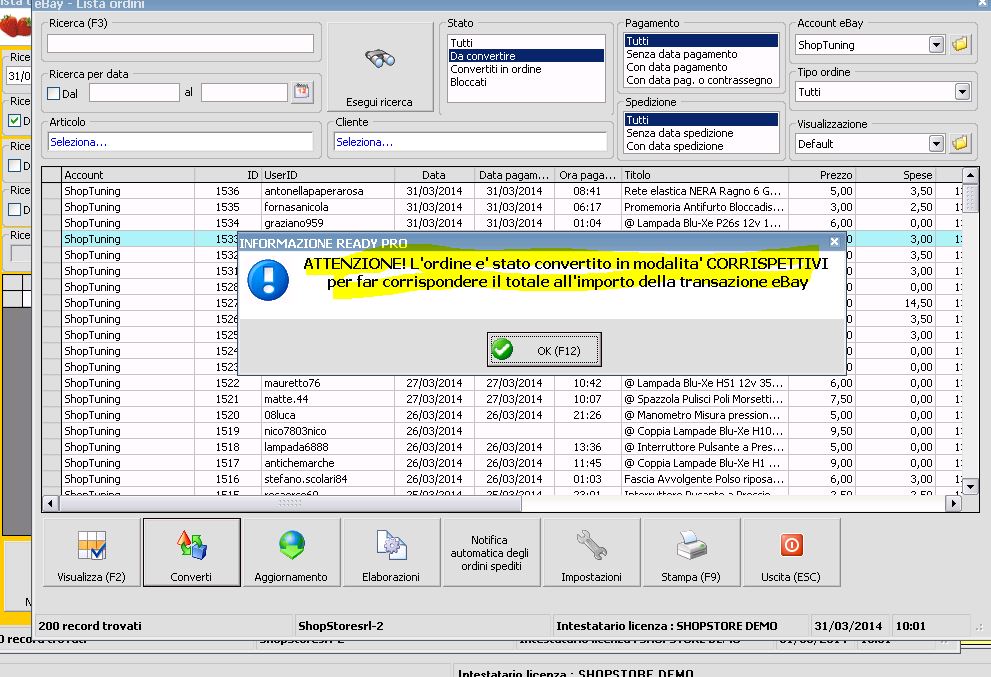
Task: Click the folder icon beside Visualizzazione
Action: tap(961, 143)
